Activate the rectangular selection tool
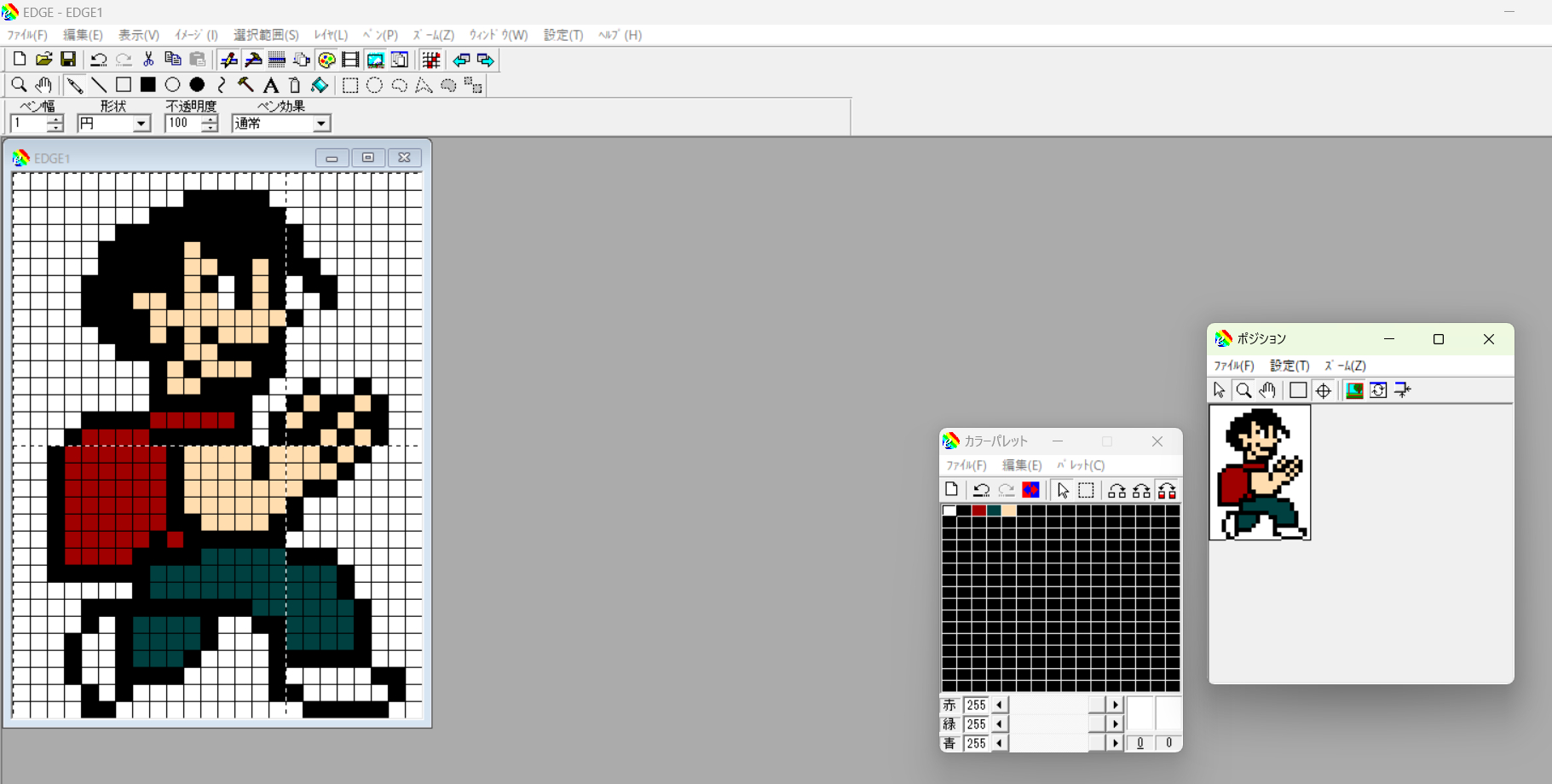This screenshot has width=1552, height=784. click(350, 85)
